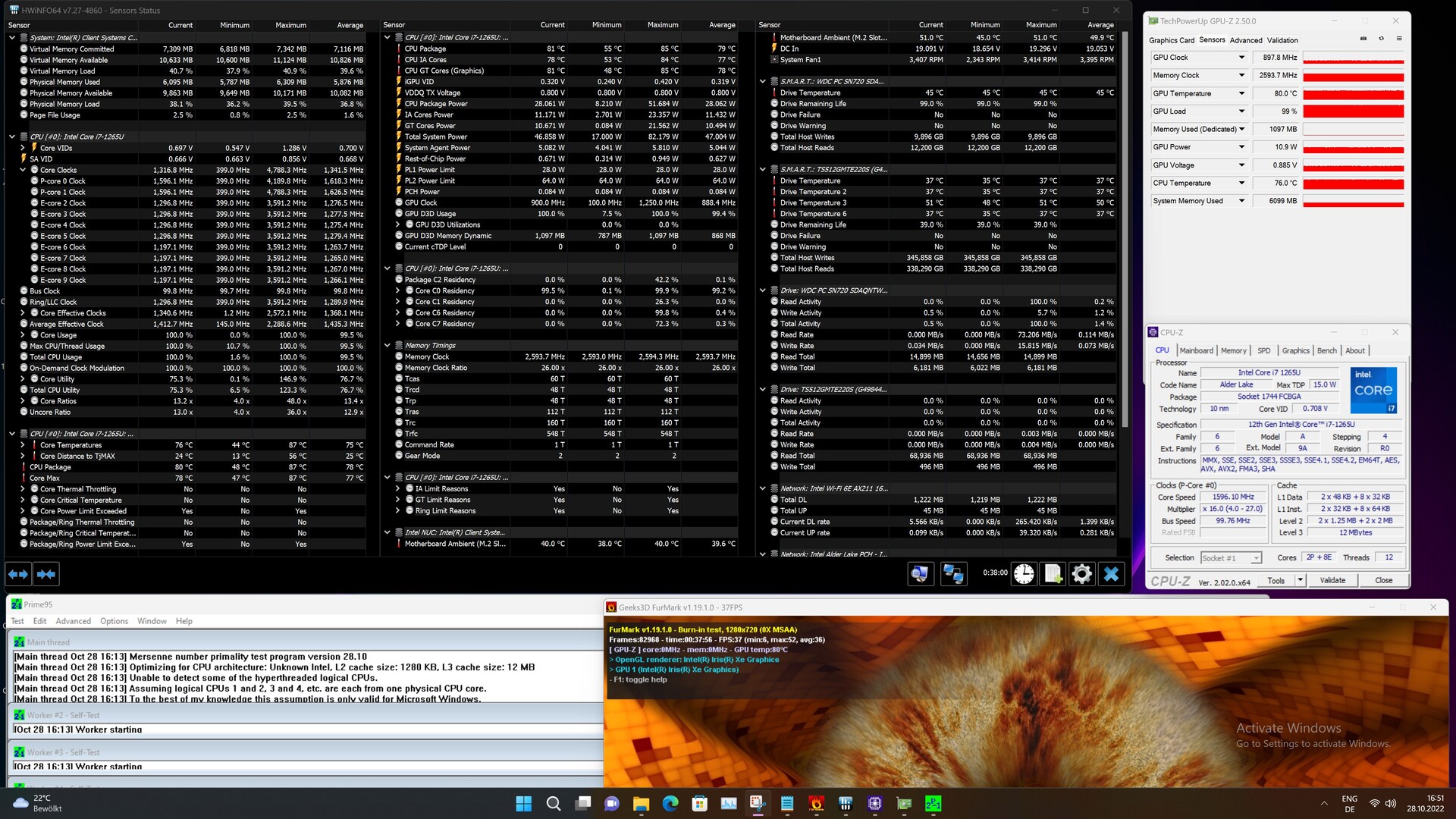Open the HWiNFO network remote monitors icon
The width and height of the screenshot is (1456, 819).
pos(952,574)
